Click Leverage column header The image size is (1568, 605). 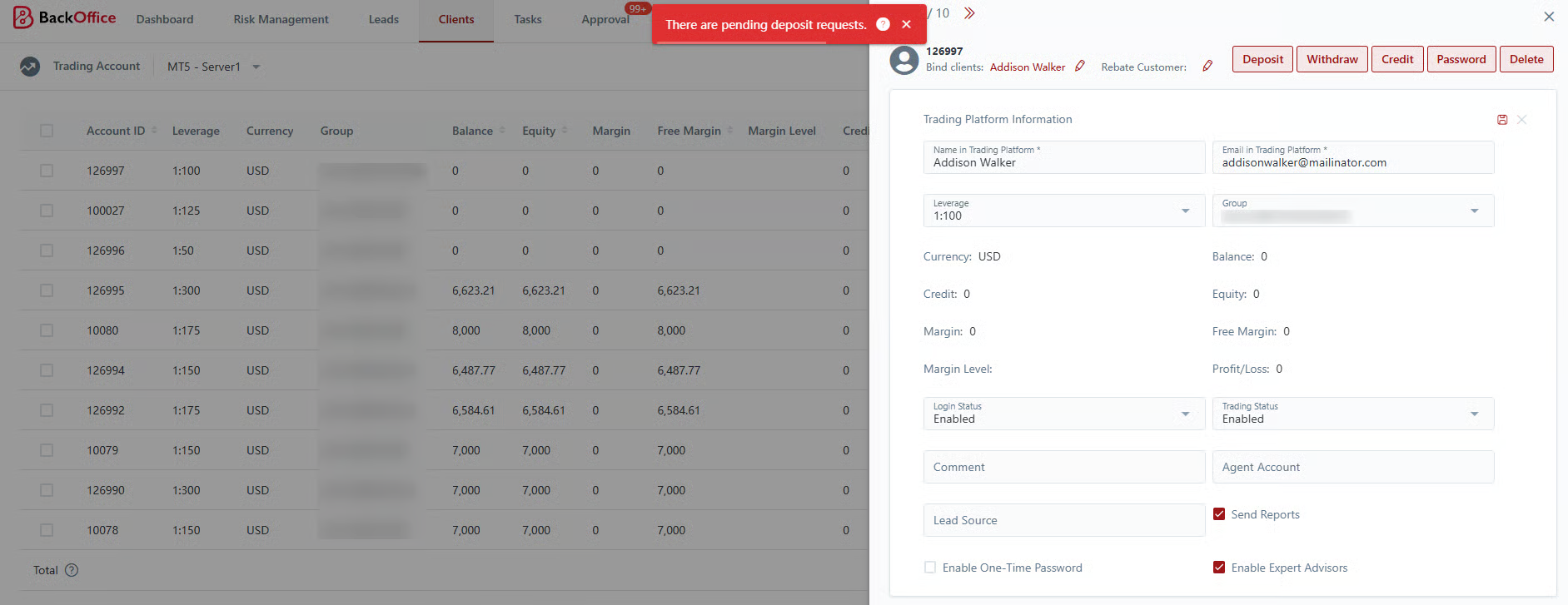pos(196,131)
